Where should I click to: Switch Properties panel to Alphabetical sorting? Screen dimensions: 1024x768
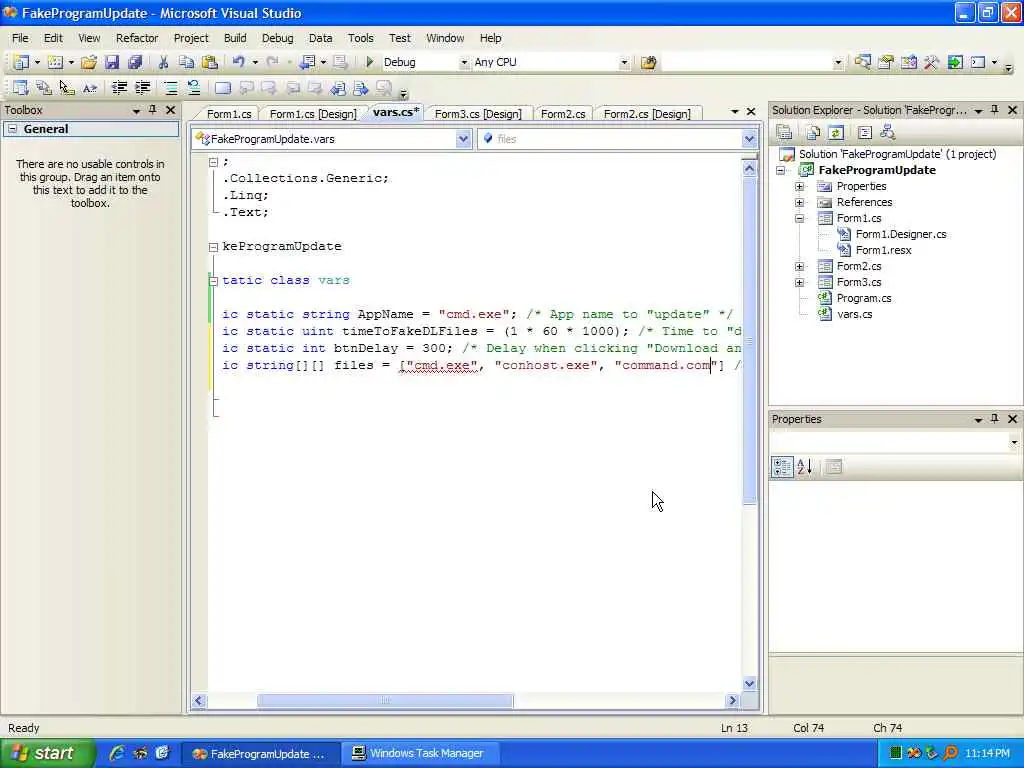pos(805,467)
